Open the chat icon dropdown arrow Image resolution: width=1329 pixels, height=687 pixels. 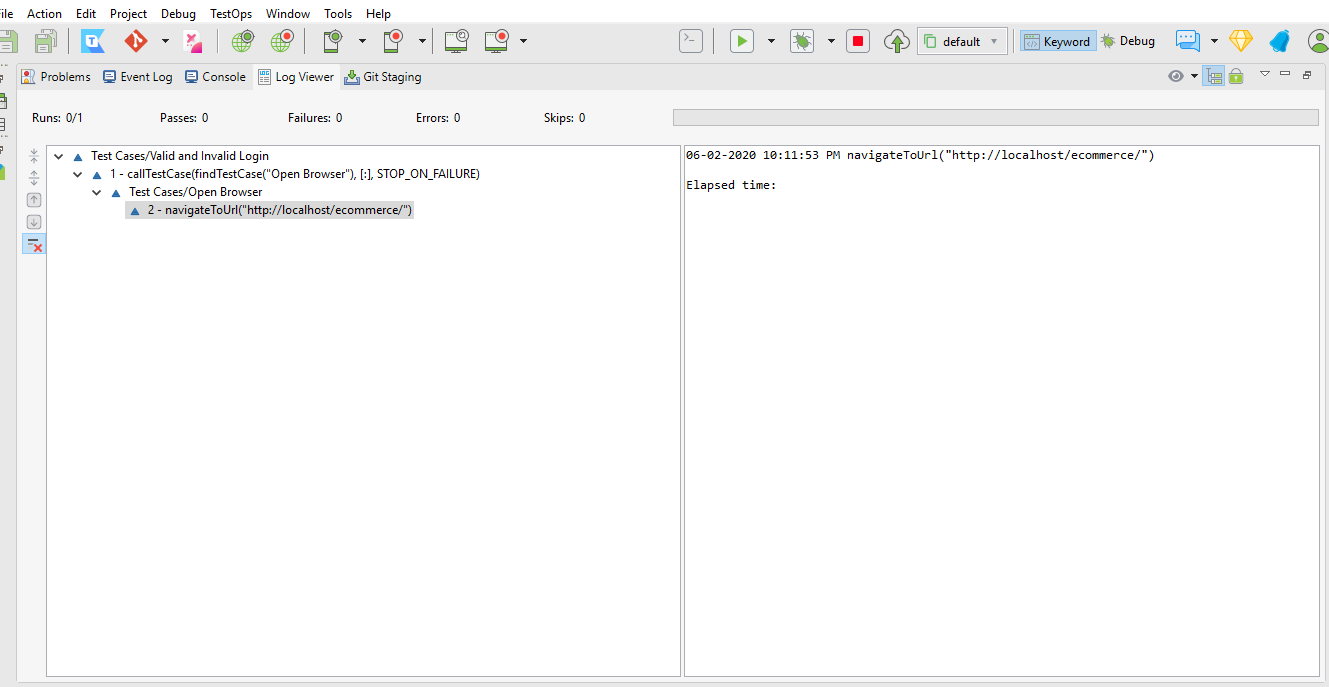(x=1214, y=42)
